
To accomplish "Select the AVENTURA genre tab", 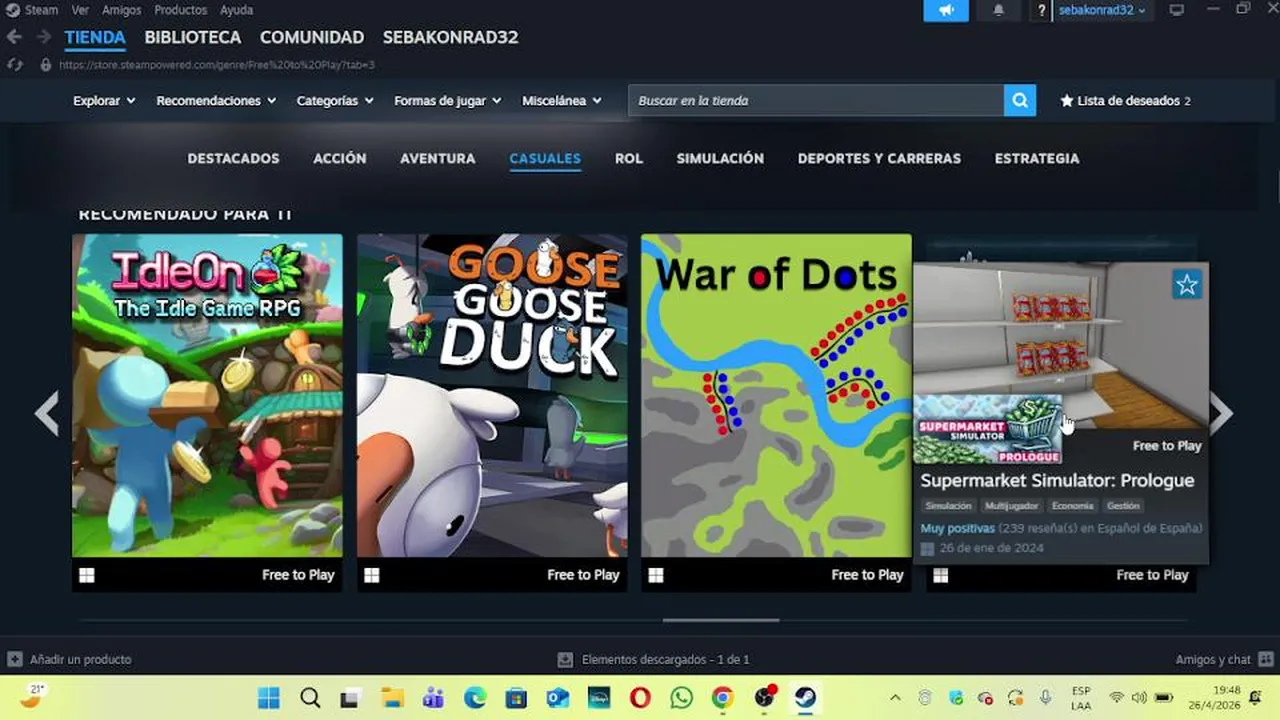I will pos(438,158).
